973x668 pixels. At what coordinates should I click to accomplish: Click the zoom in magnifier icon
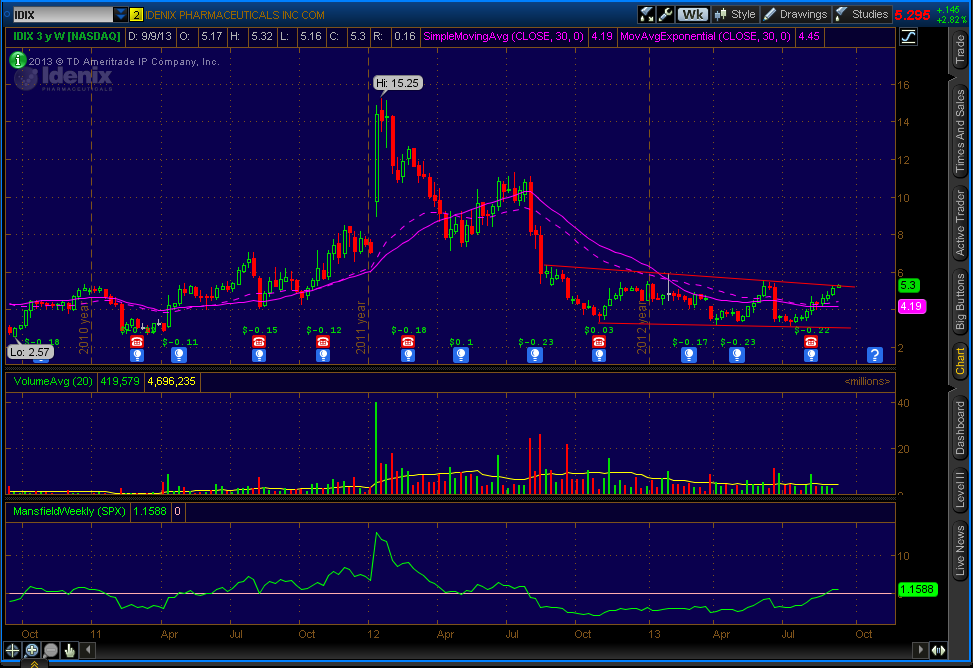(32, 648)
